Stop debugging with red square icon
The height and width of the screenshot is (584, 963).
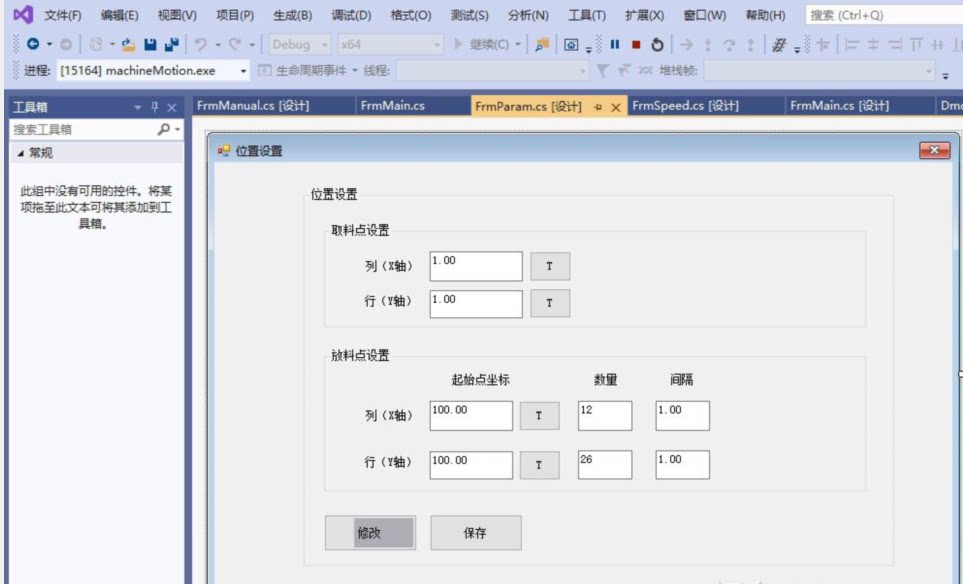point(635,45)
